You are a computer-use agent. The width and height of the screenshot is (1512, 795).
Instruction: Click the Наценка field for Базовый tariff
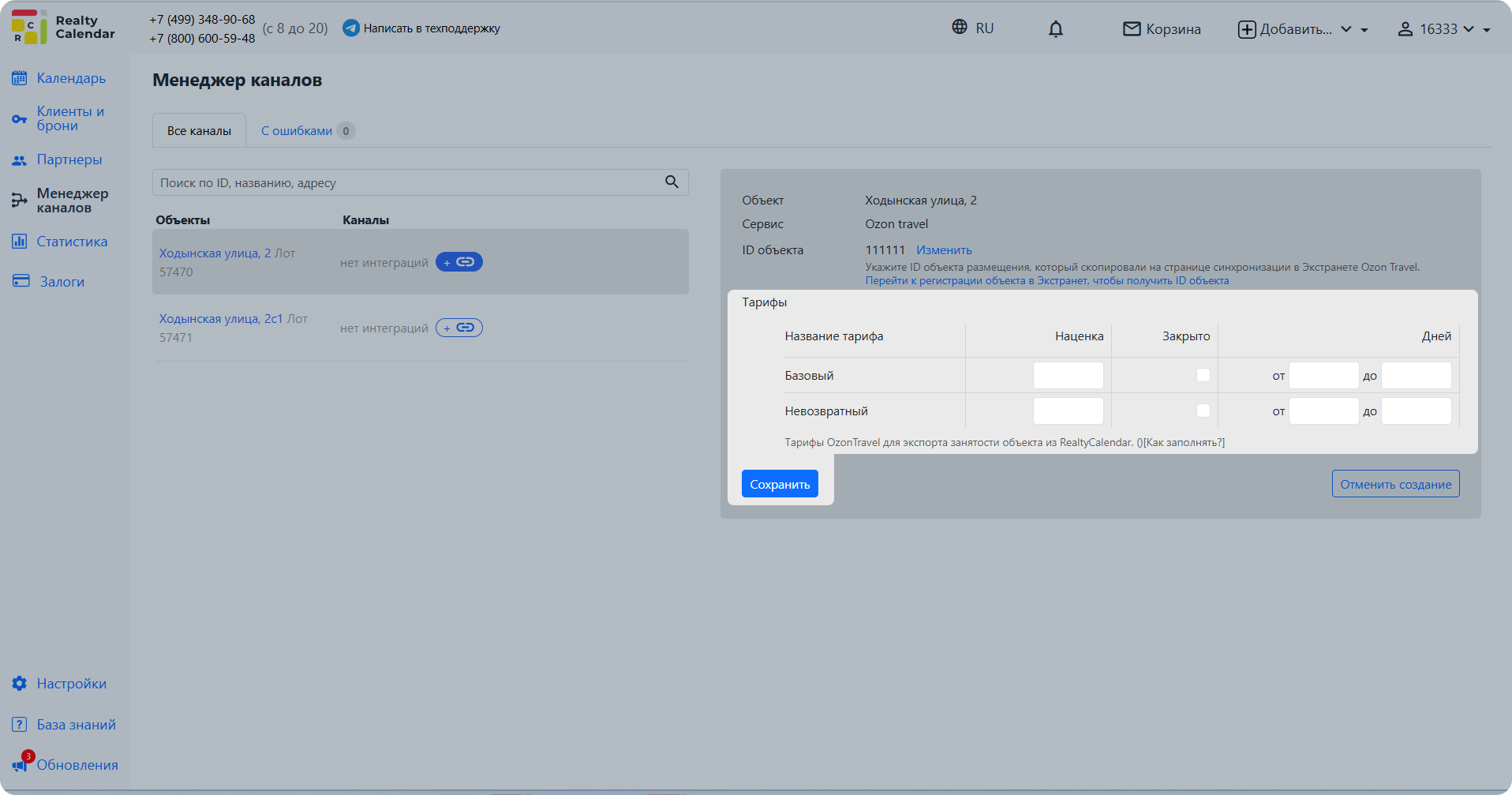pyautogui.click(x=1068, y=376)
